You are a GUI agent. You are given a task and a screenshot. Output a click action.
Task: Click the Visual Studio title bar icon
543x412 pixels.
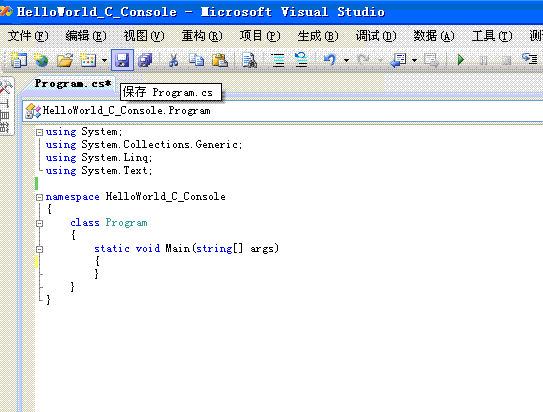click(x=6, y=11)
